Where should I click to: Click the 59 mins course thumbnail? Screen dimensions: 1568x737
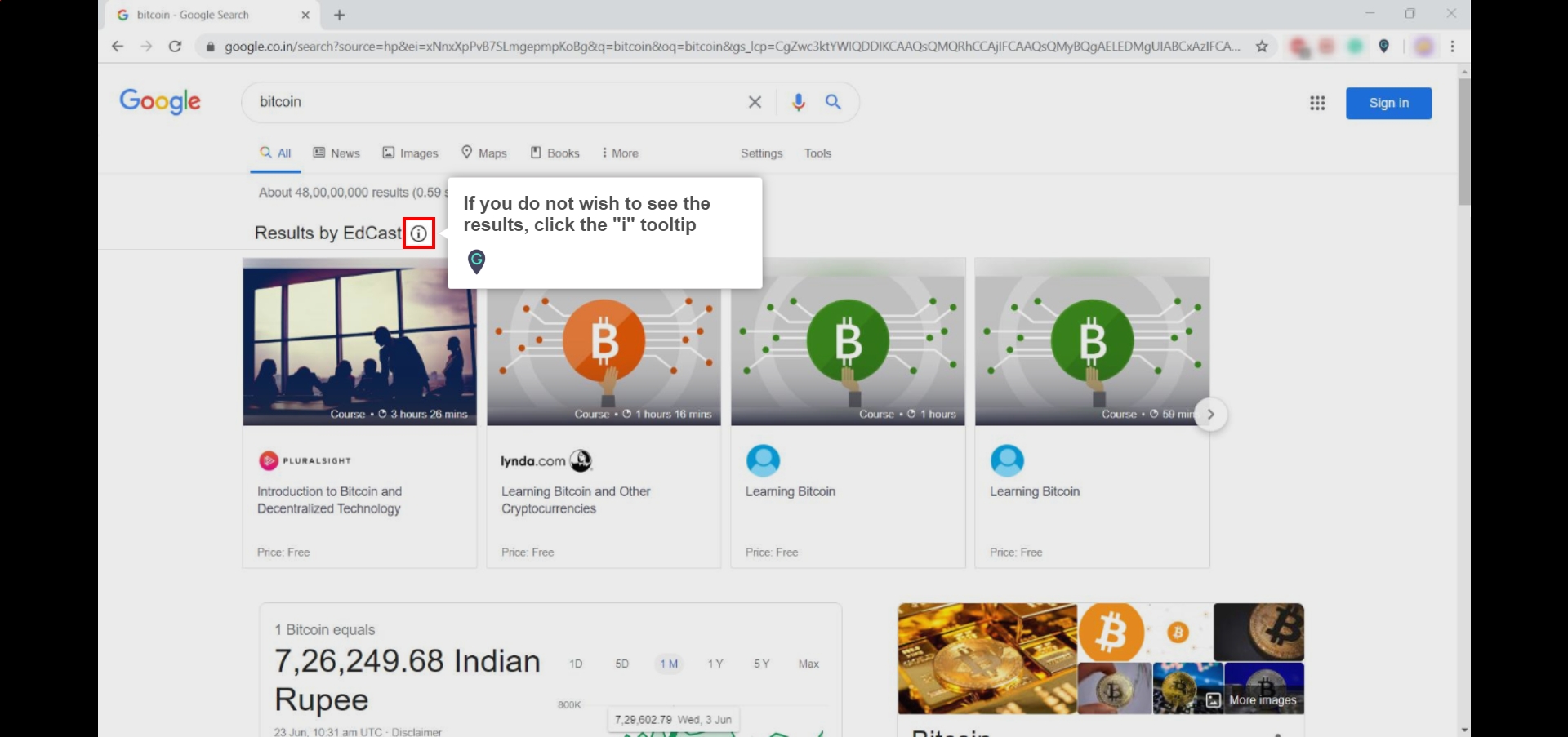[x=1092, y=342]
